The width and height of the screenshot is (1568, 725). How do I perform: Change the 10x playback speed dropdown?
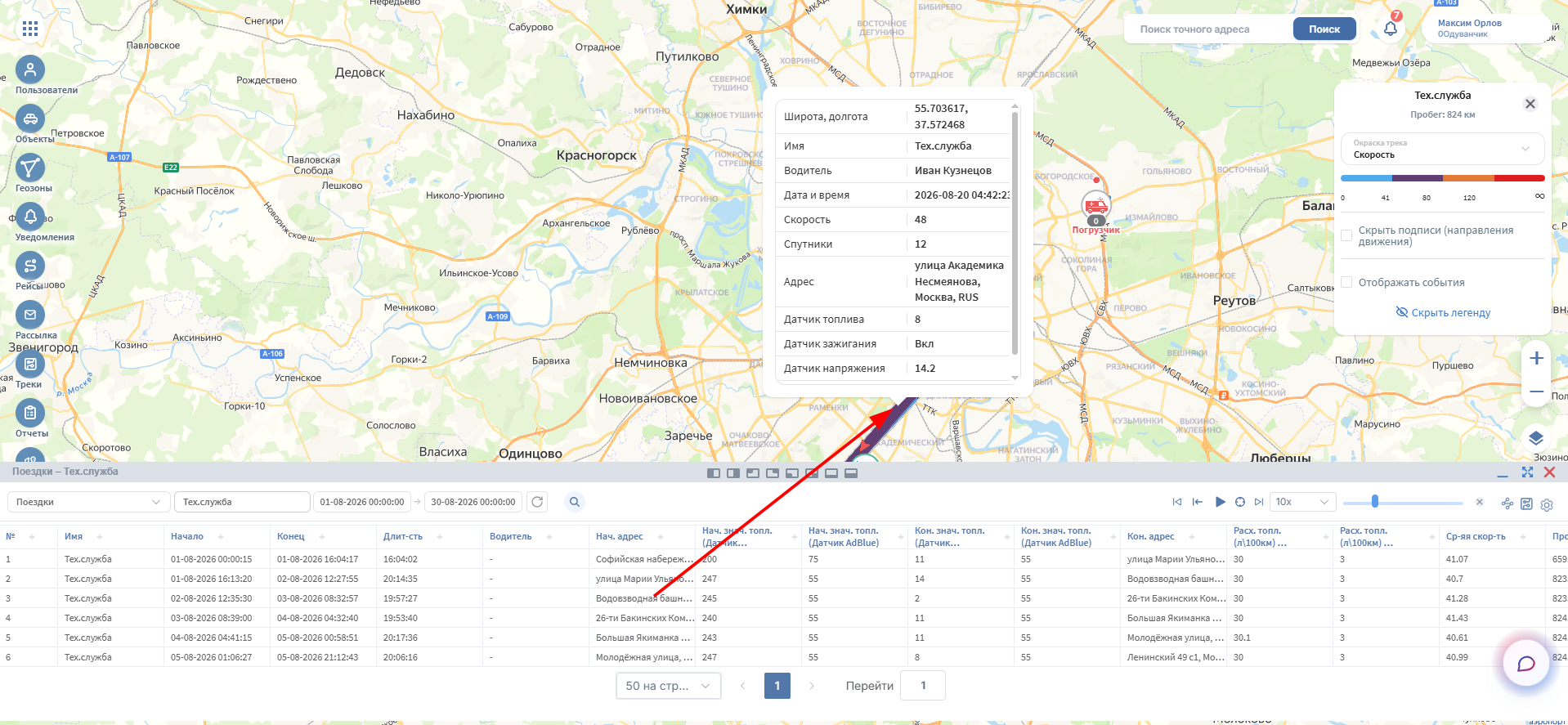tap(1303, 502)
